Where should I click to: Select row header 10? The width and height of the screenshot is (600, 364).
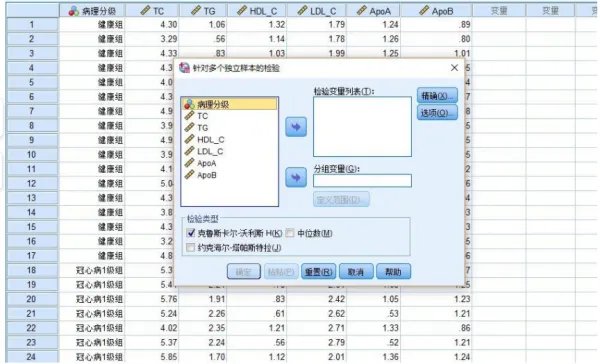(32, 155)
